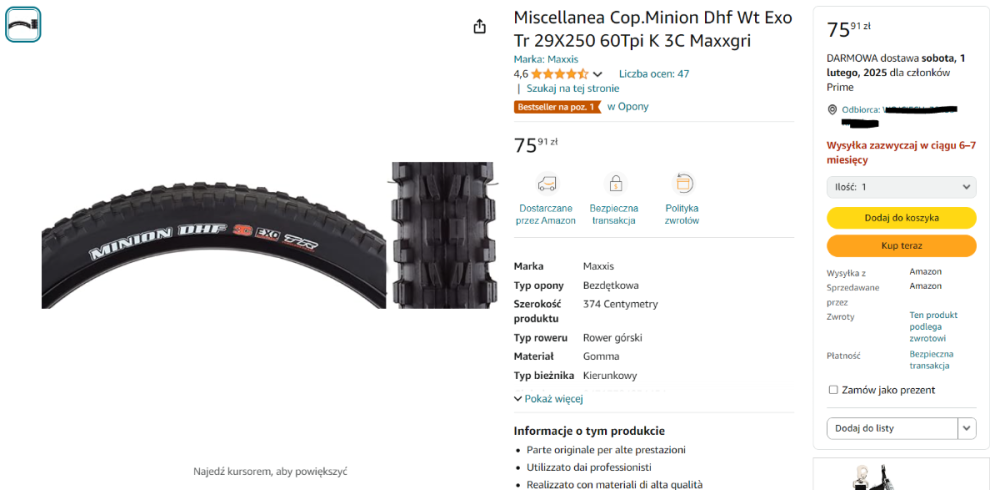The height and width of the screenshot is (490, 1000).
Task: Click the share icon above product image
Action: click(x=480, y=27)
